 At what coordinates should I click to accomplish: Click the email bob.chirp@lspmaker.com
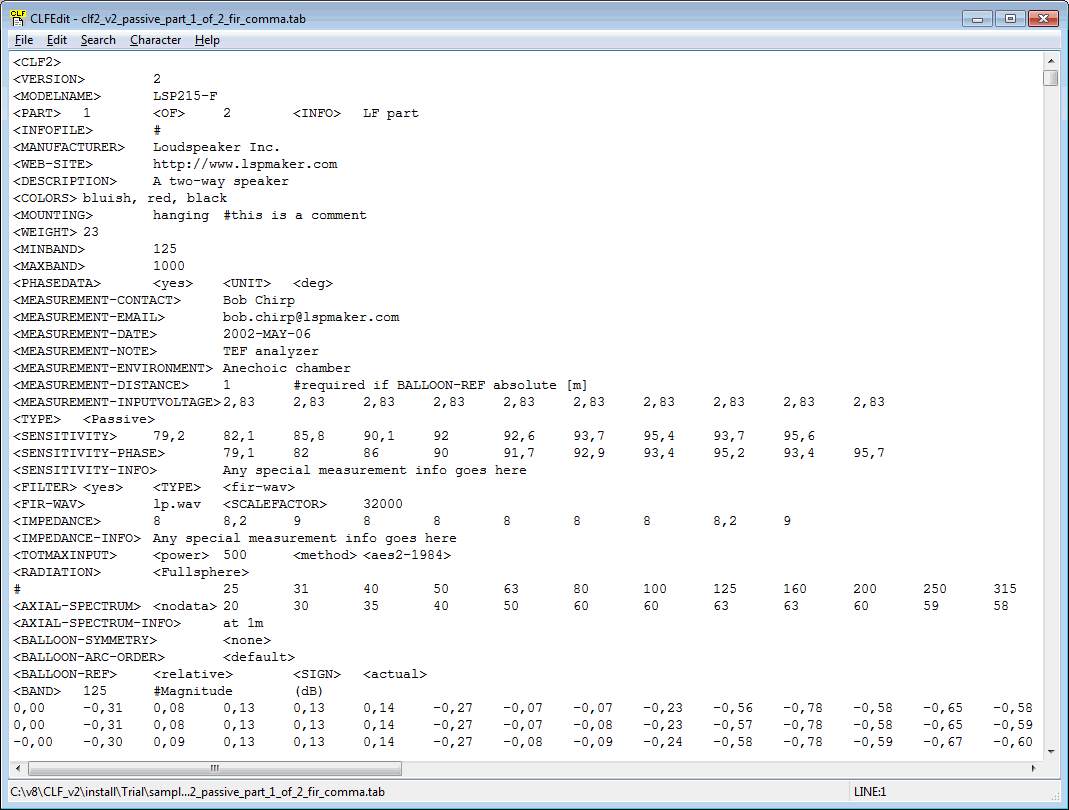tap(311, 317)
